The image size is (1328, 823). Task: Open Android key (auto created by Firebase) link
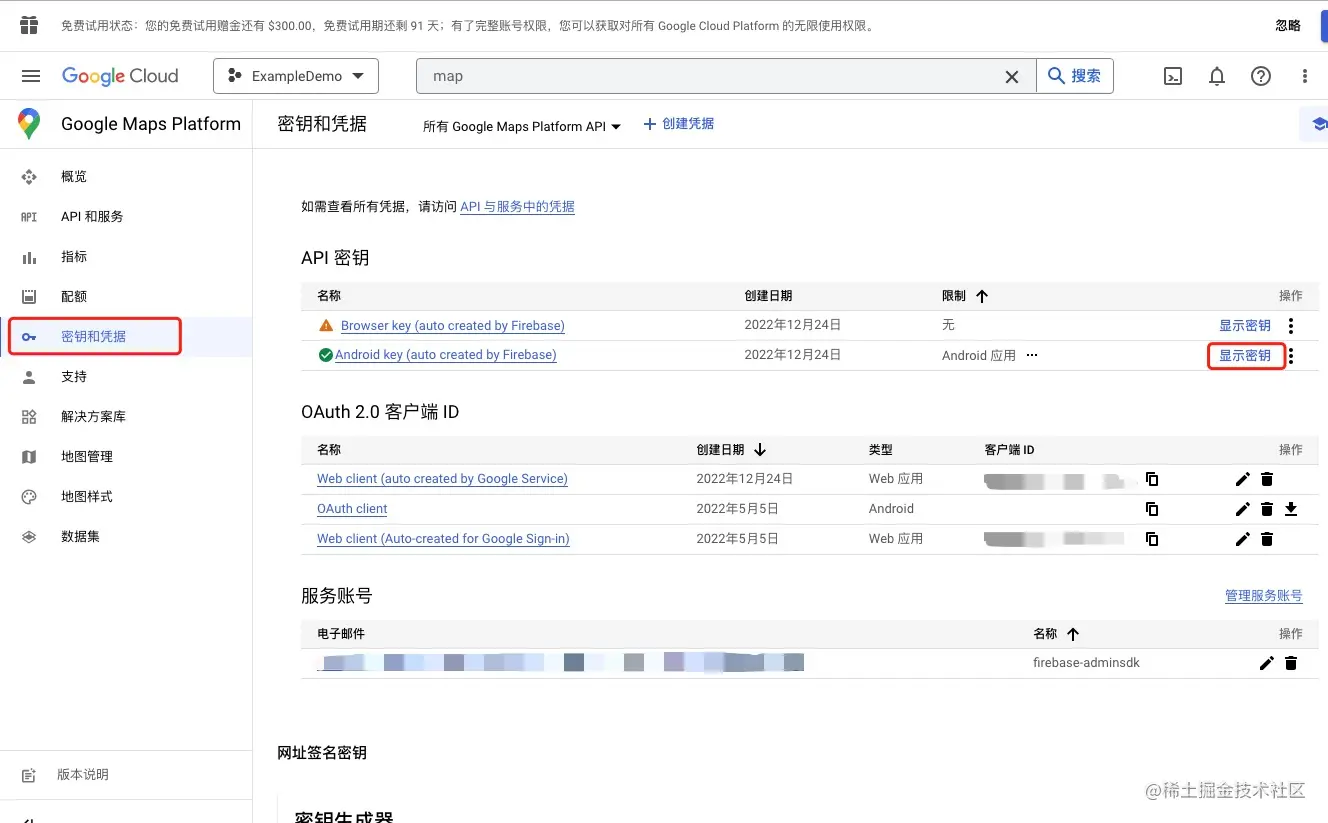pyautogui.click(x=446, y=355)
